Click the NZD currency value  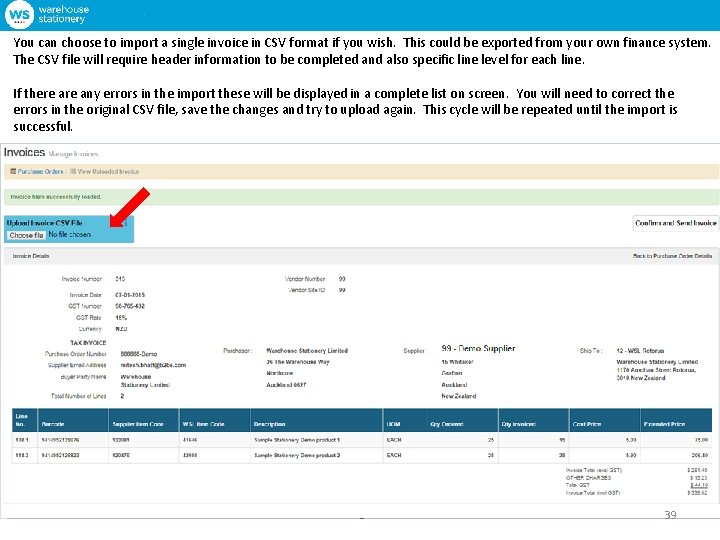pyautogui.click(x=121, y=329)
